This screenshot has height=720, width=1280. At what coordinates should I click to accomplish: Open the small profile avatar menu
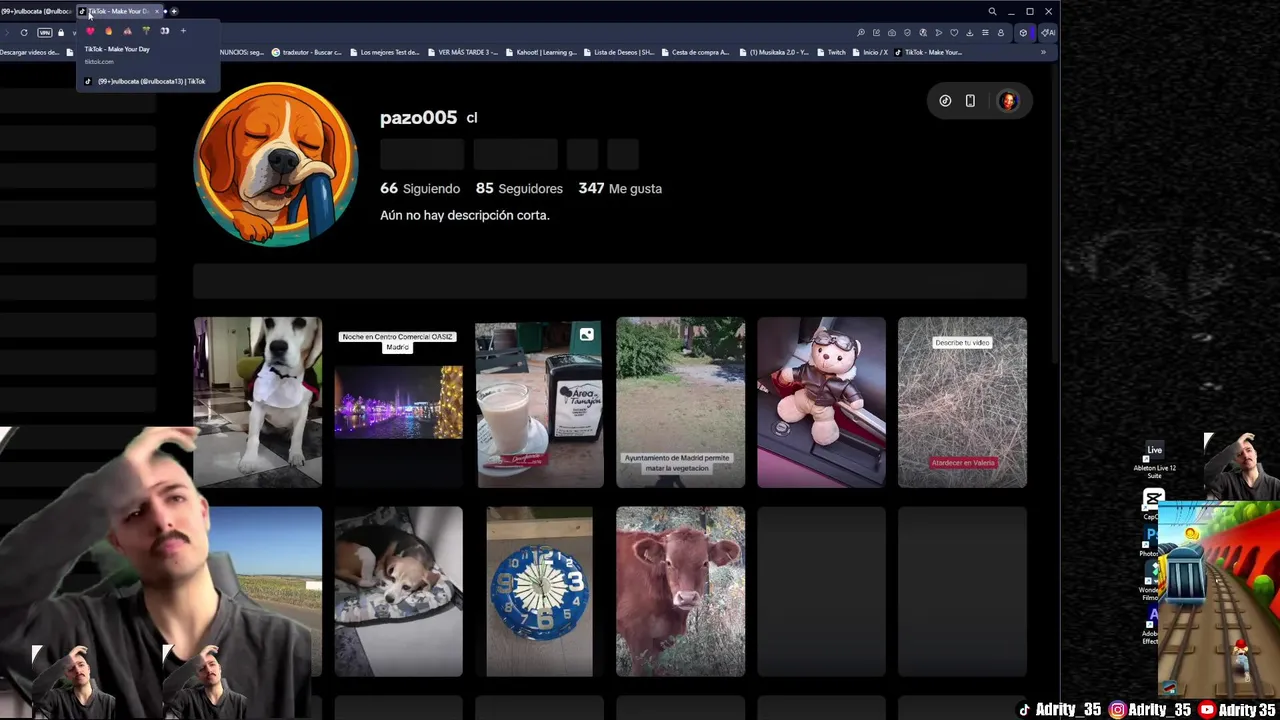pyautogui.click(x=1007, y=101)
